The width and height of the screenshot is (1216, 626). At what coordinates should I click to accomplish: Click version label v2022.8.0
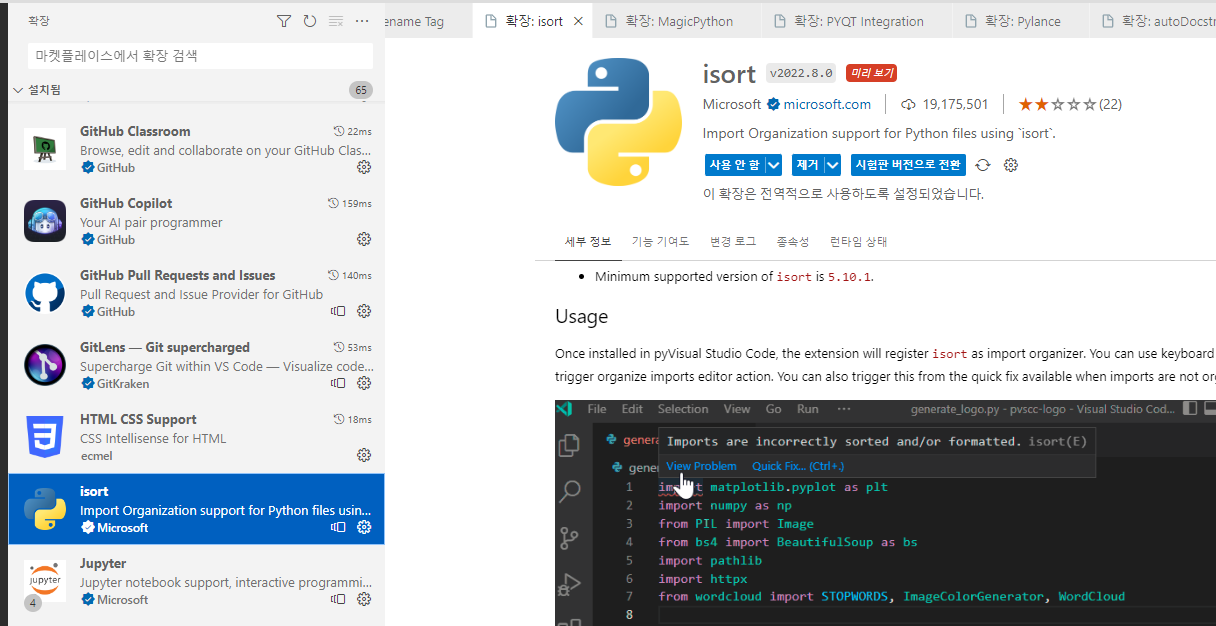pyautogui.click(x=801, y=73)
